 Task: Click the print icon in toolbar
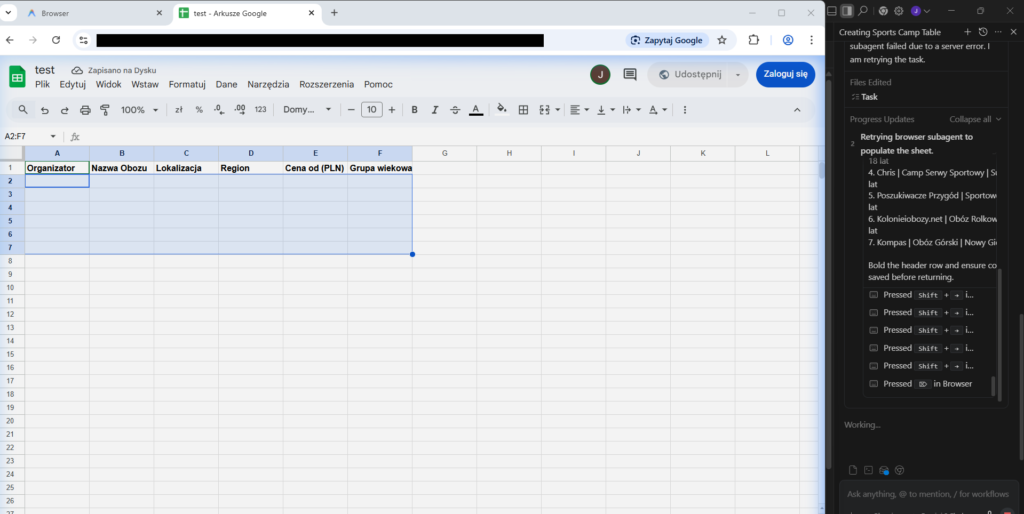(85, 110)
